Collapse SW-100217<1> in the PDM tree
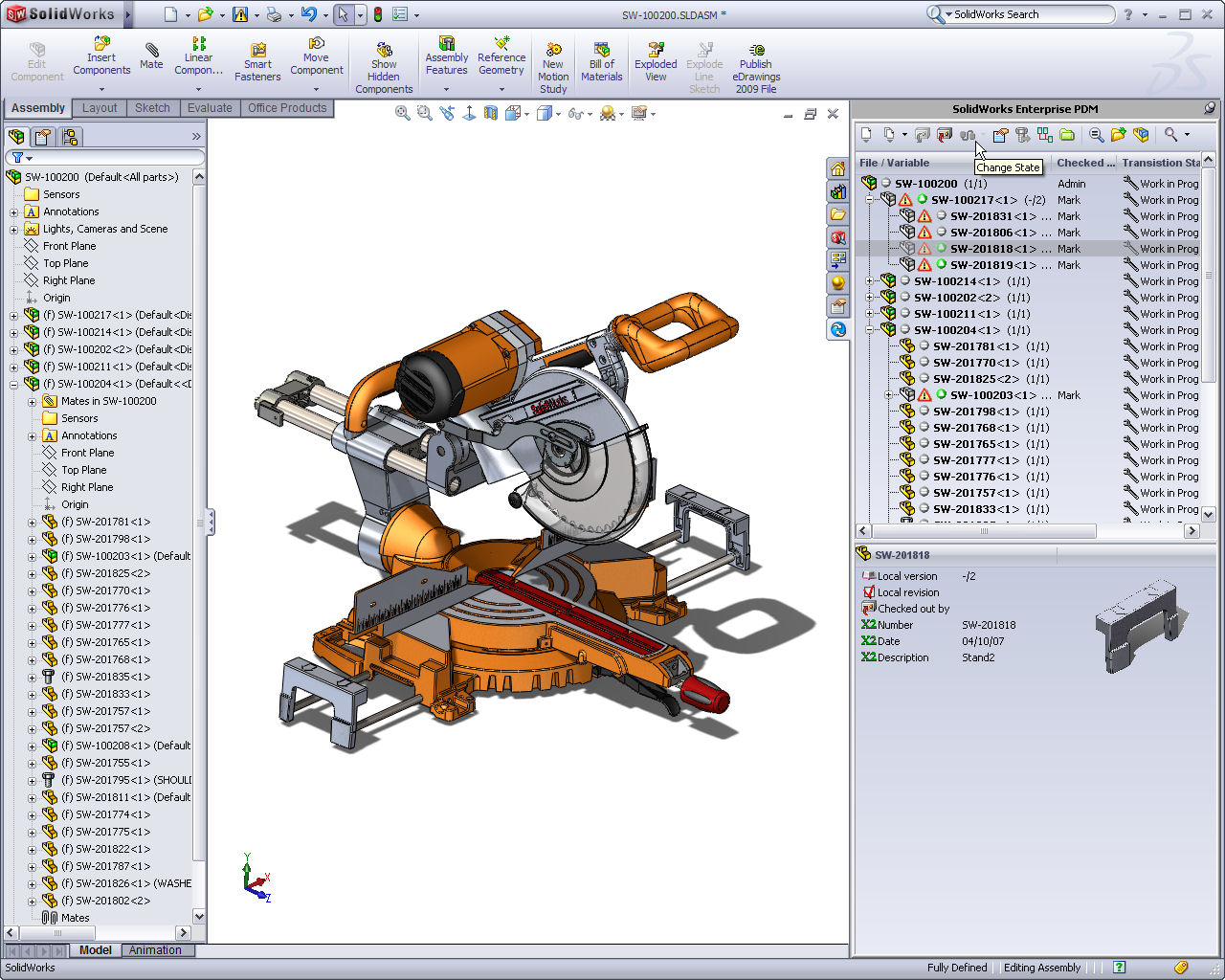 (869, 200)
